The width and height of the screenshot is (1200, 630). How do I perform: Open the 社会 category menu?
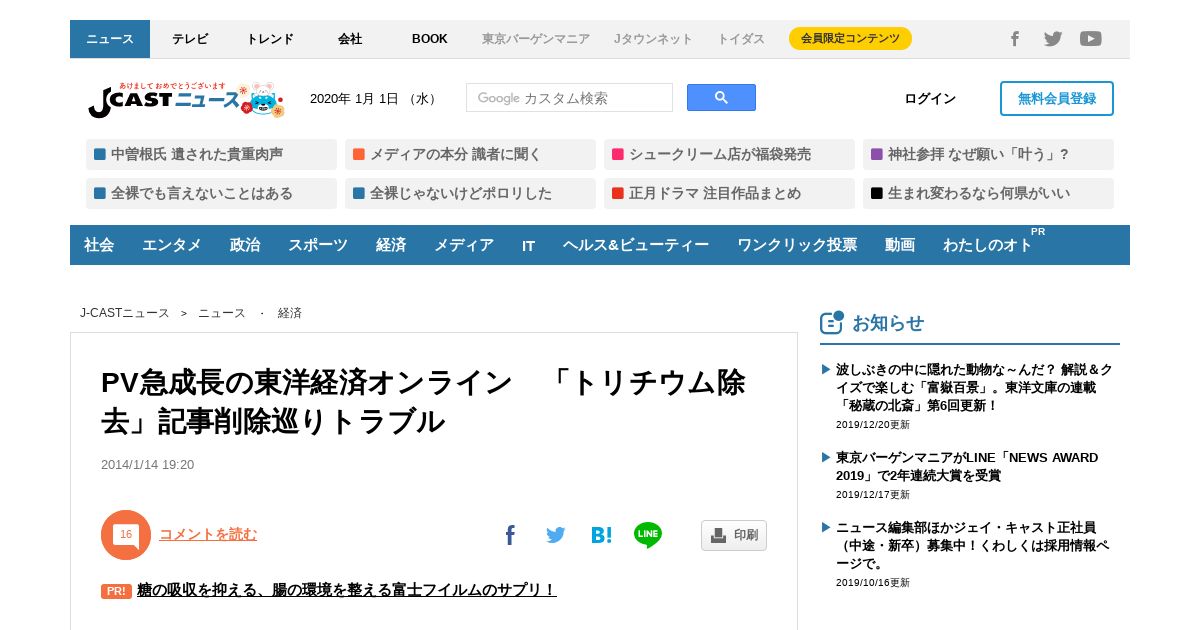pos(99,245)
